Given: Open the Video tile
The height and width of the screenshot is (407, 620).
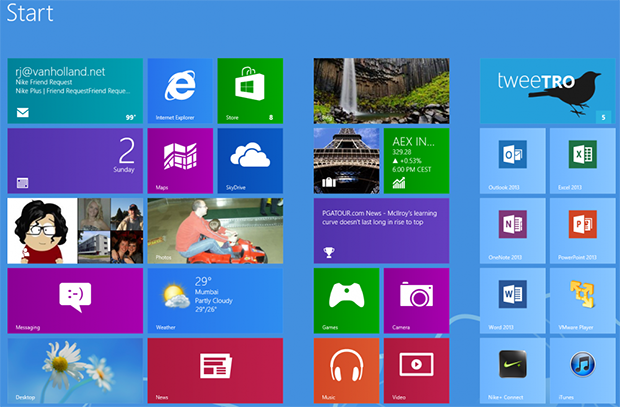Looking at the screenshot, I should (416, 371).
